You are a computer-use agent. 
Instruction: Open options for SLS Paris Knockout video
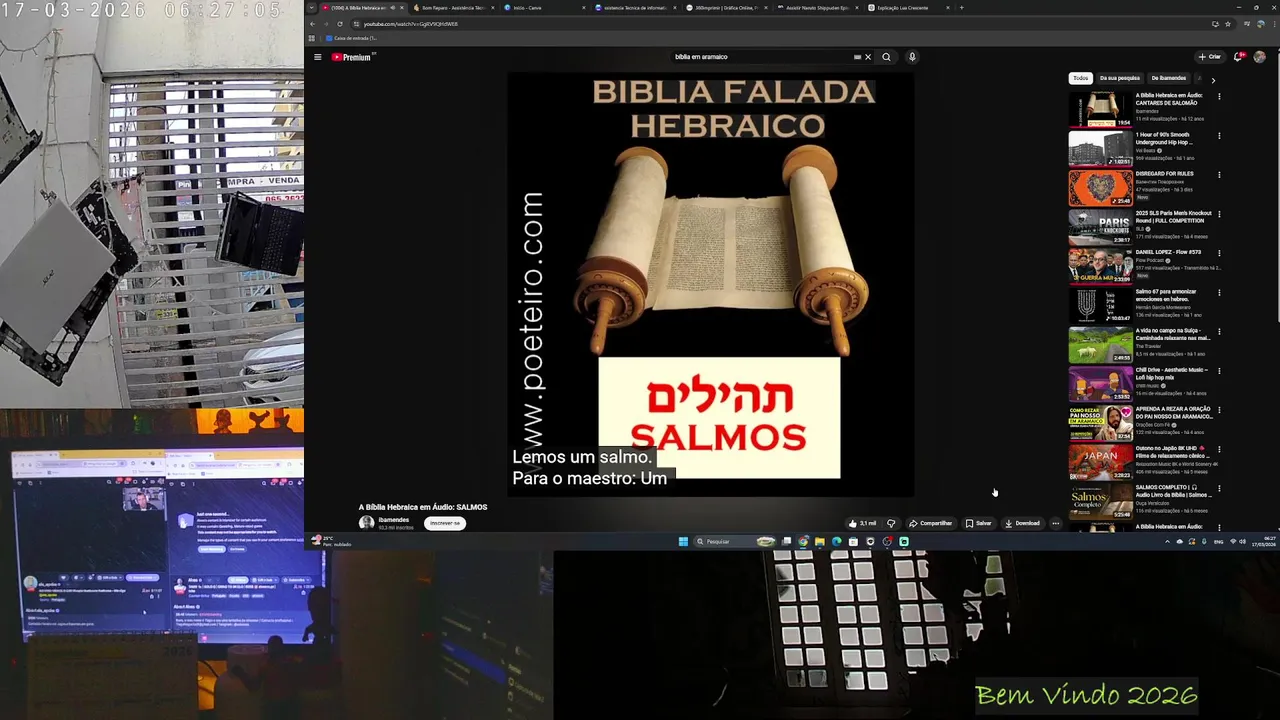(x=1219, y=214)
